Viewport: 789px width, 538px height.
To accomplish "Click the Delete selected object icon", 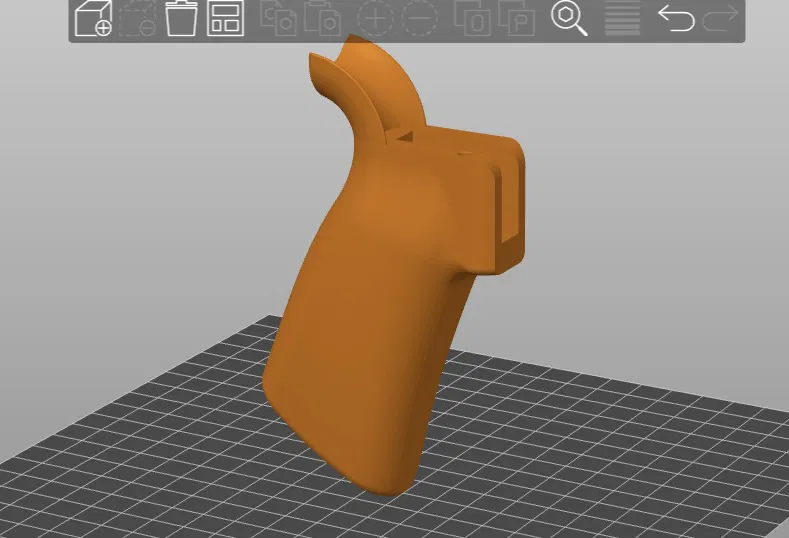I will 137,18.
